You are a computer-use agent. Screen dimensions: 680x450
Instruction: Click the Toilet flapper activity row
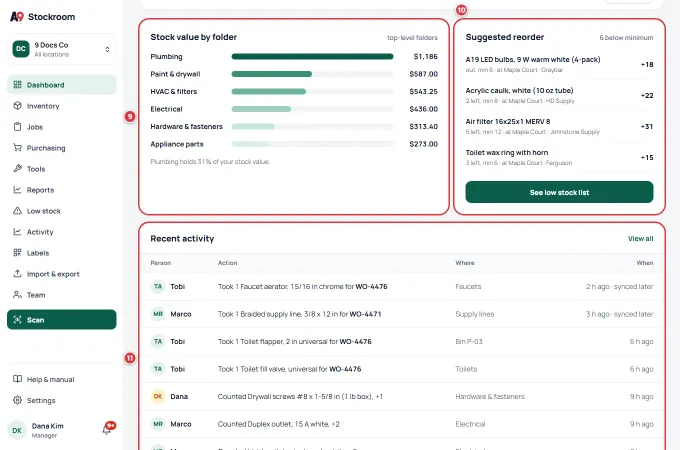(402, 342)
